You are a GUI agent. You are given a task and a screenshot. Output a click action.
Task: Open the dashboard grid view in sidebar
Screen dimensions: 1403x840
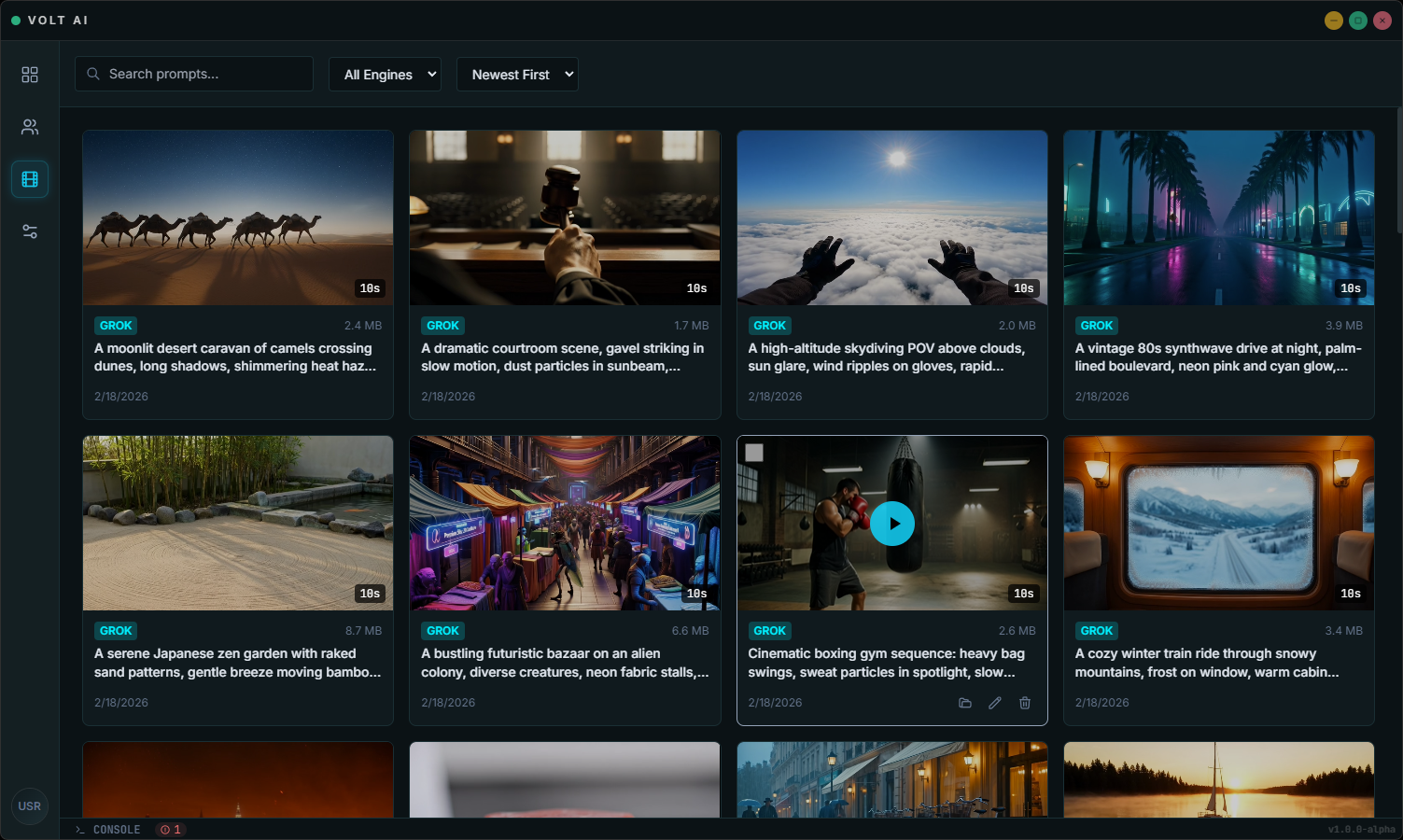point(29,75)
